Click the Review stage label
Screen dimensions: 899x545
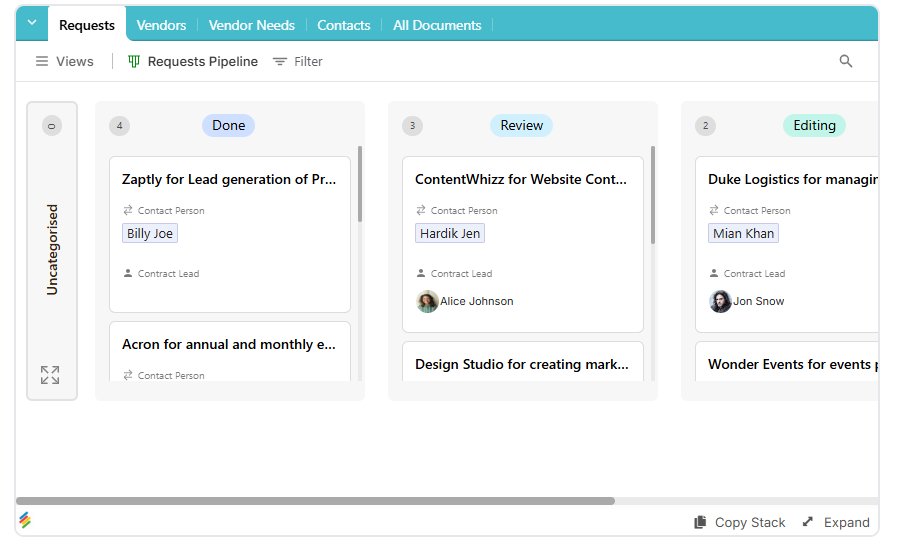[521, 126]
